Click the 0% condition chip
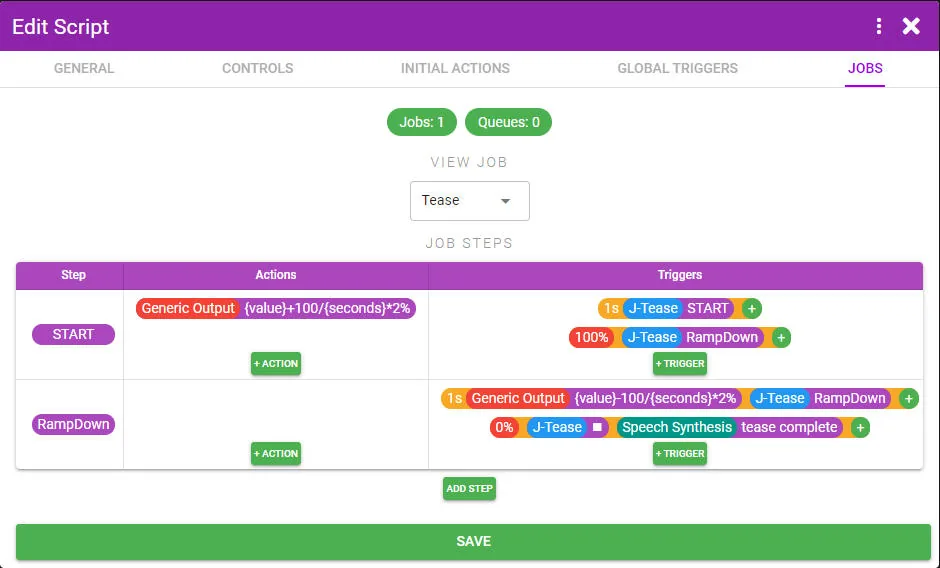 [504, 427]
